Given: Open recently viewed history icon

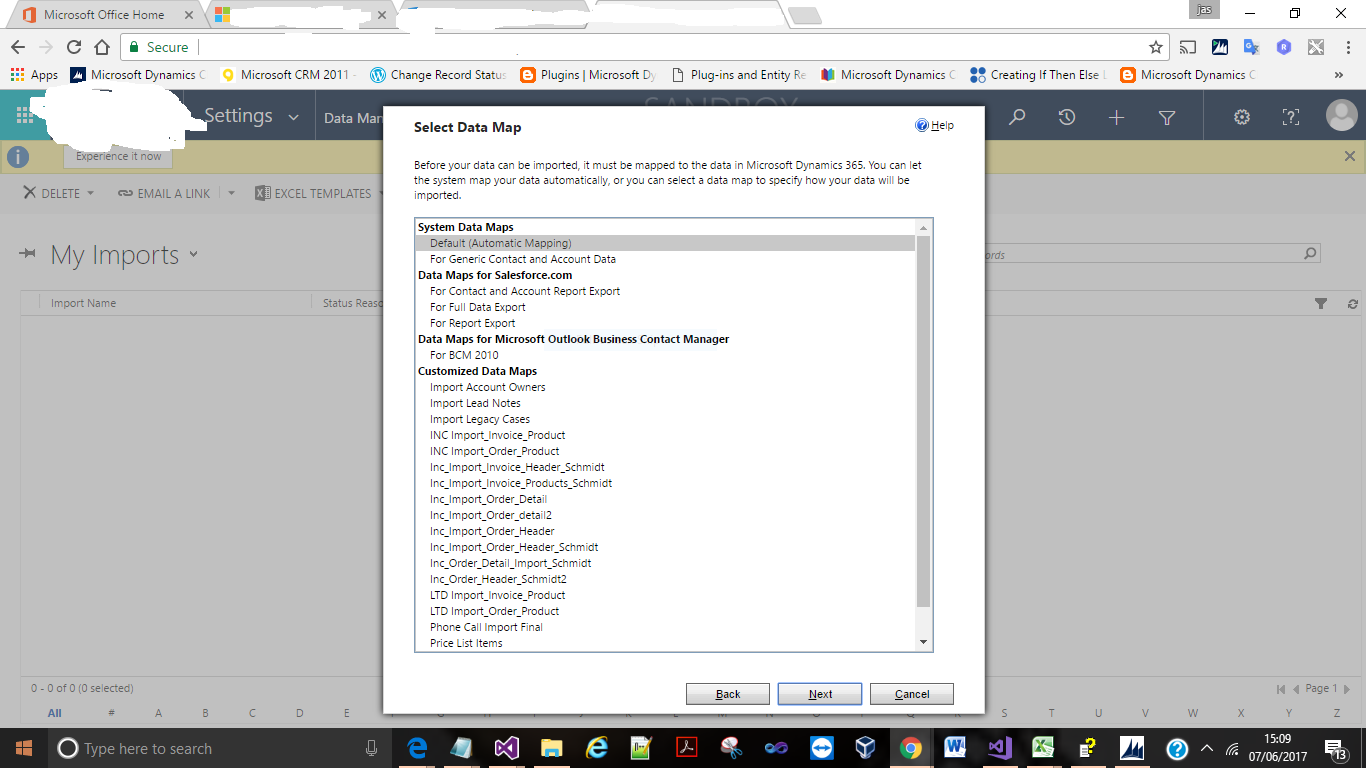Looking at the screenshot, I should 1067,117.
